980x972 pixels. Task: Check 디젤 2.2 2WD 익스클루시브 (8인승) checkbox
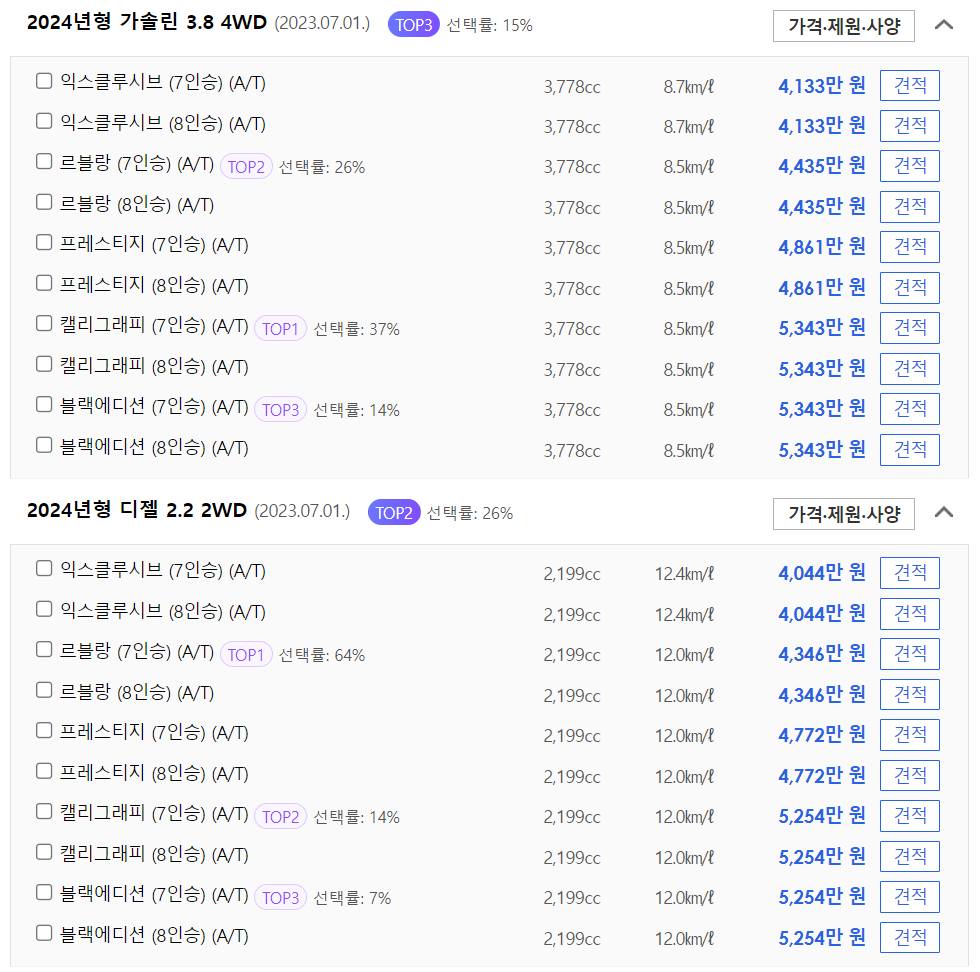pyautogui.click(x=44, y=609)
